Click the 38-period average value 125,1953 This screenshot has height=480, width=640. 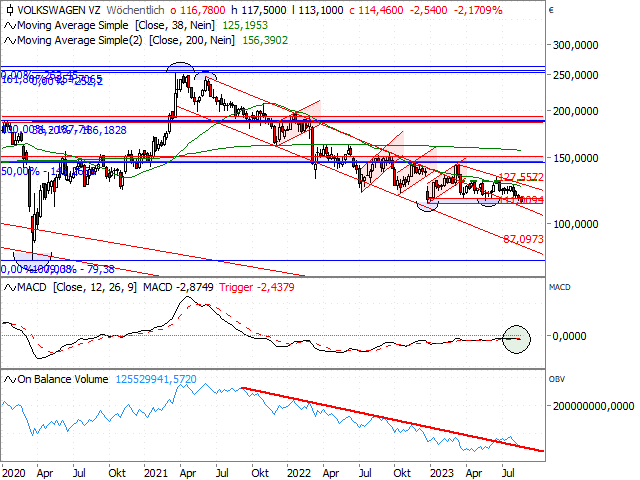[x=245, y=25]
